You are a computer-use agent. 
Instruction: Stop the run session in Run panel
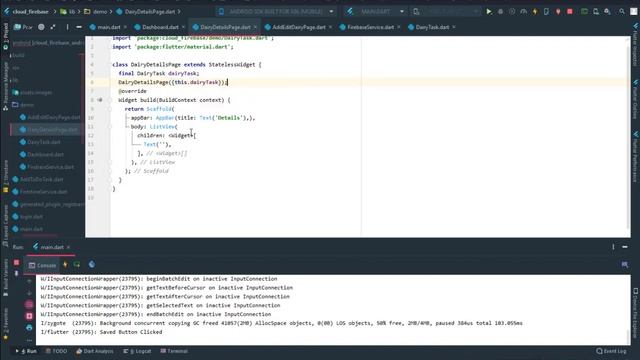(x=16, y=262)
